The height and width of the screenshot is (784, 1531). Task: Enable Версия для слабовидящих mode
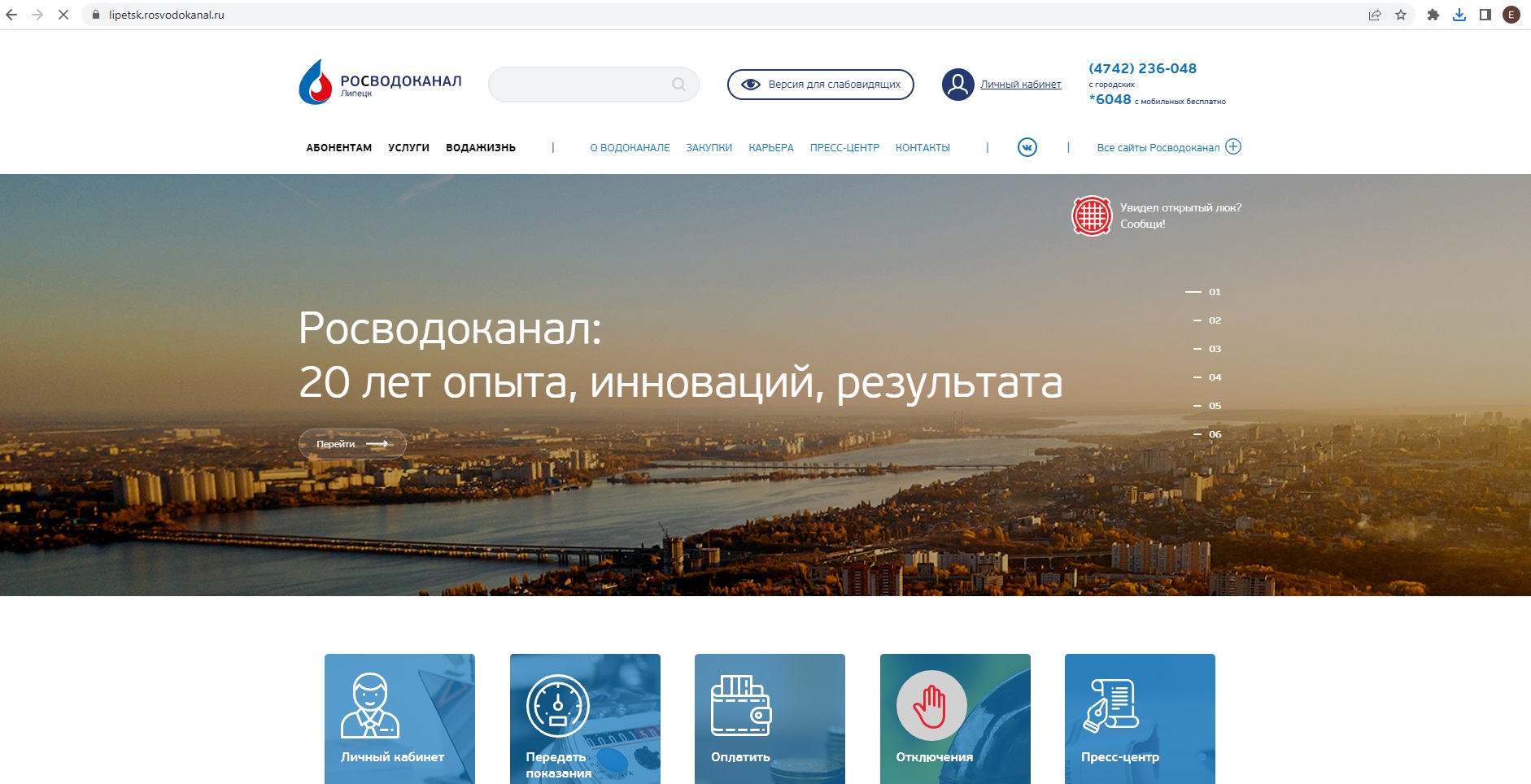pos(820,85)
